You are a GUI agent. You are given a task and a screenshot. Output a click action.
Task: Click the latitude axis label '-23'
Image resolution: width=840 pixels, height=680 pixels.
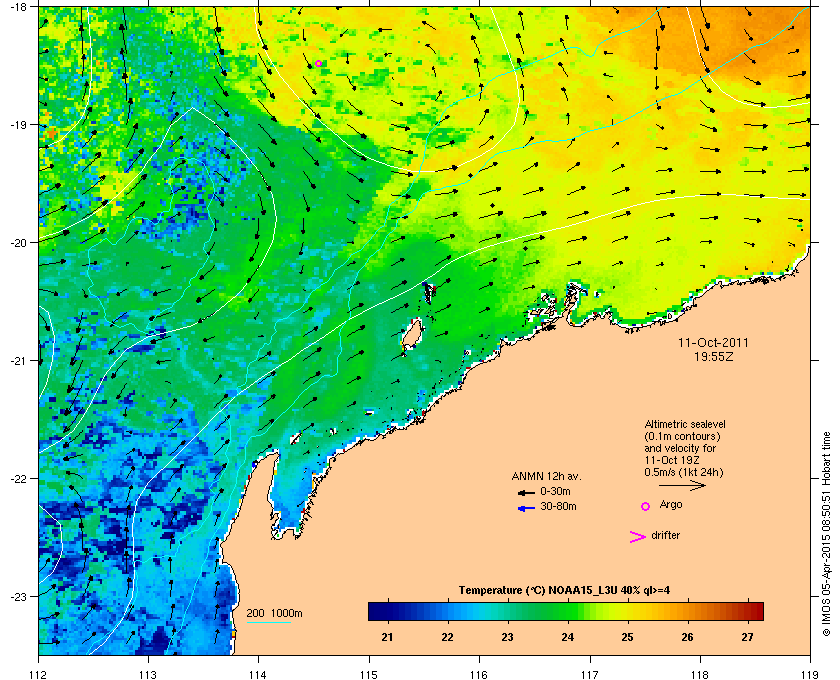pos(19,596)
